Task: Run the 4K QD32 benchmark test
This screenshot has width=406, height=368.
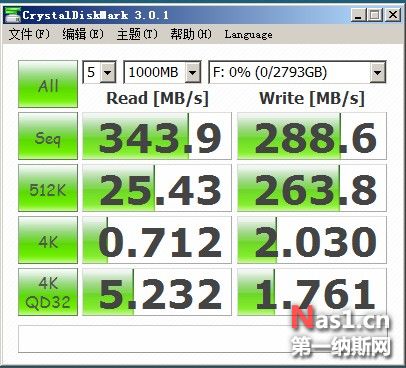Action: click(48, 292)
